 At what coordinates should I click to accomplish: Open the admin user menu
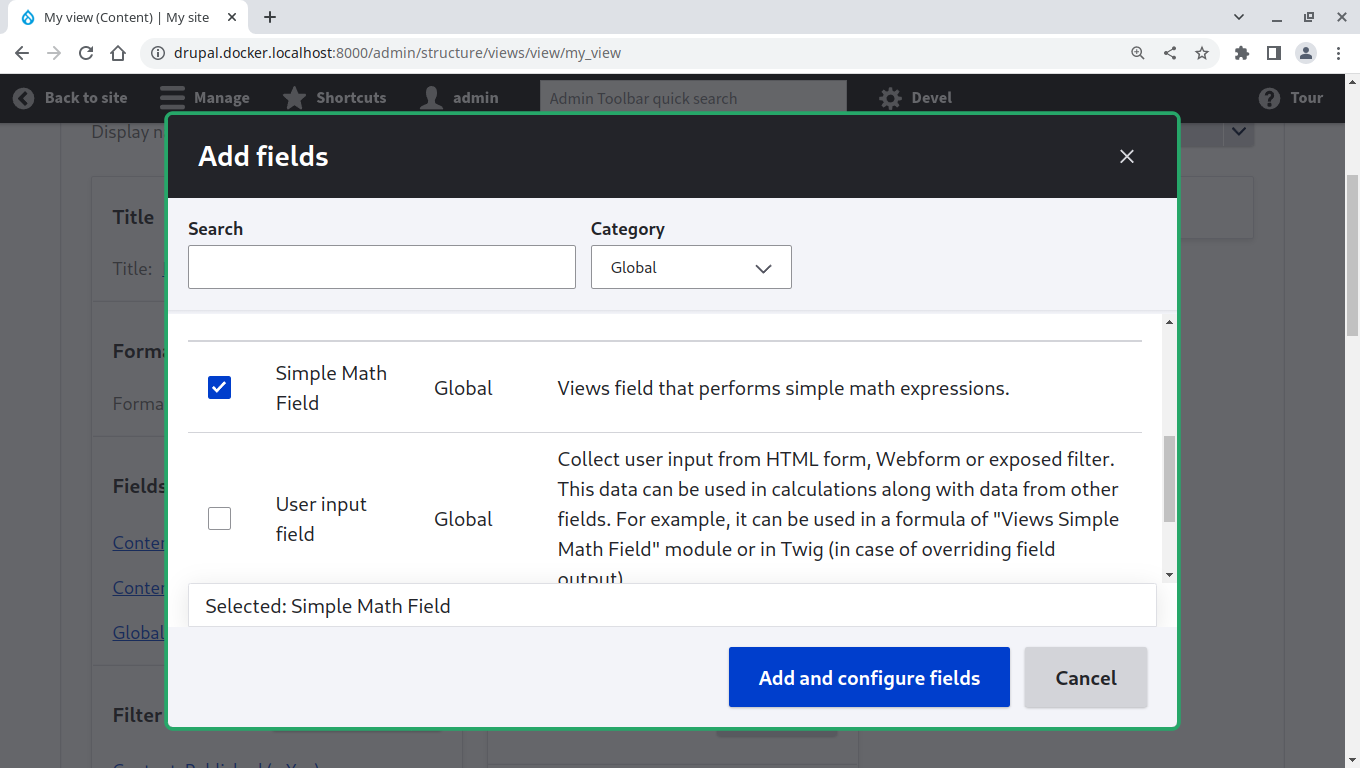tap(460, 98)
